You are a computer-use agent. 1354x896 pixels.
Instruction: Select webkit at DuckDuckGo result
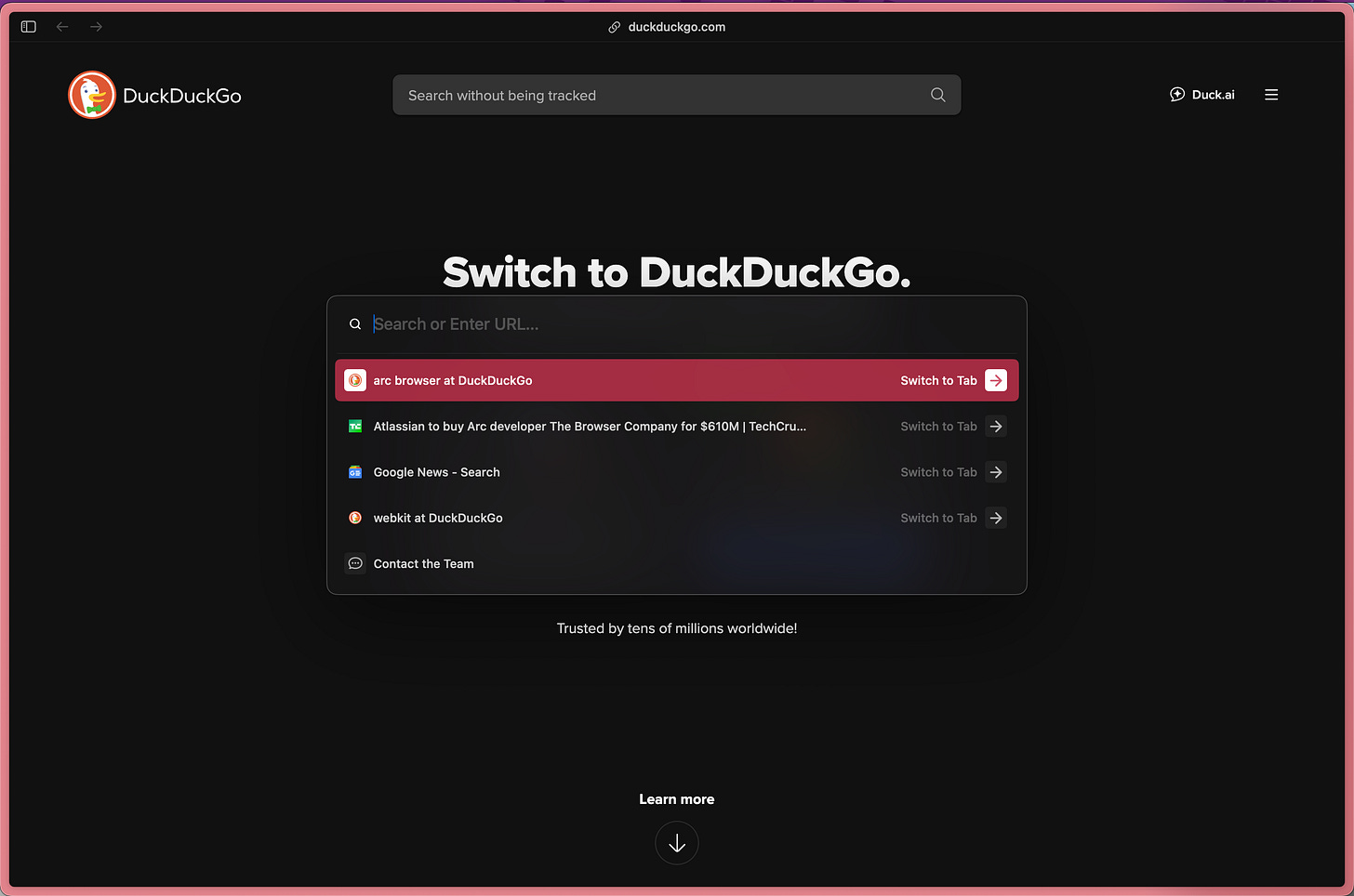(676, 518)
